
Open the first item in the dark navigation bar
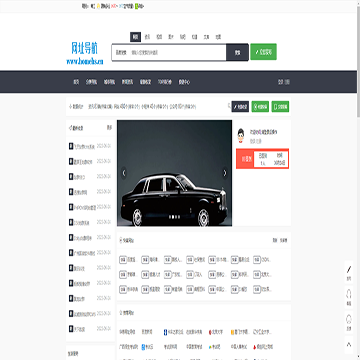click(76, 82)
